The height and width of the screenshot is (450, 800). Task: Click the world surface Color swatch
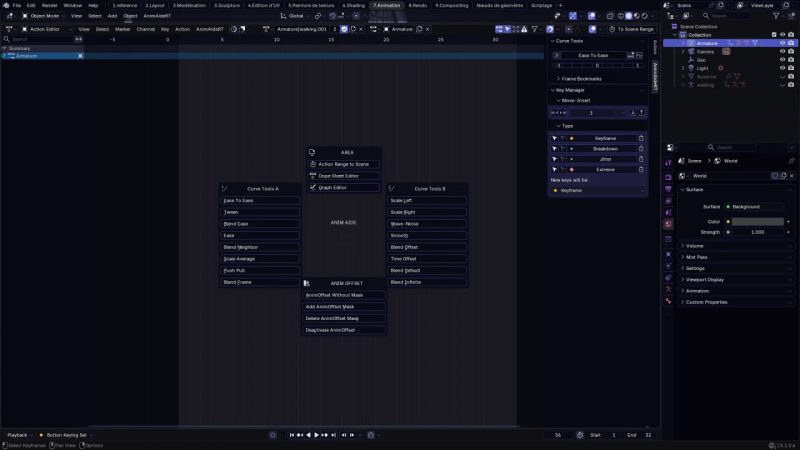pyautogui.click(x=758, y=221)
